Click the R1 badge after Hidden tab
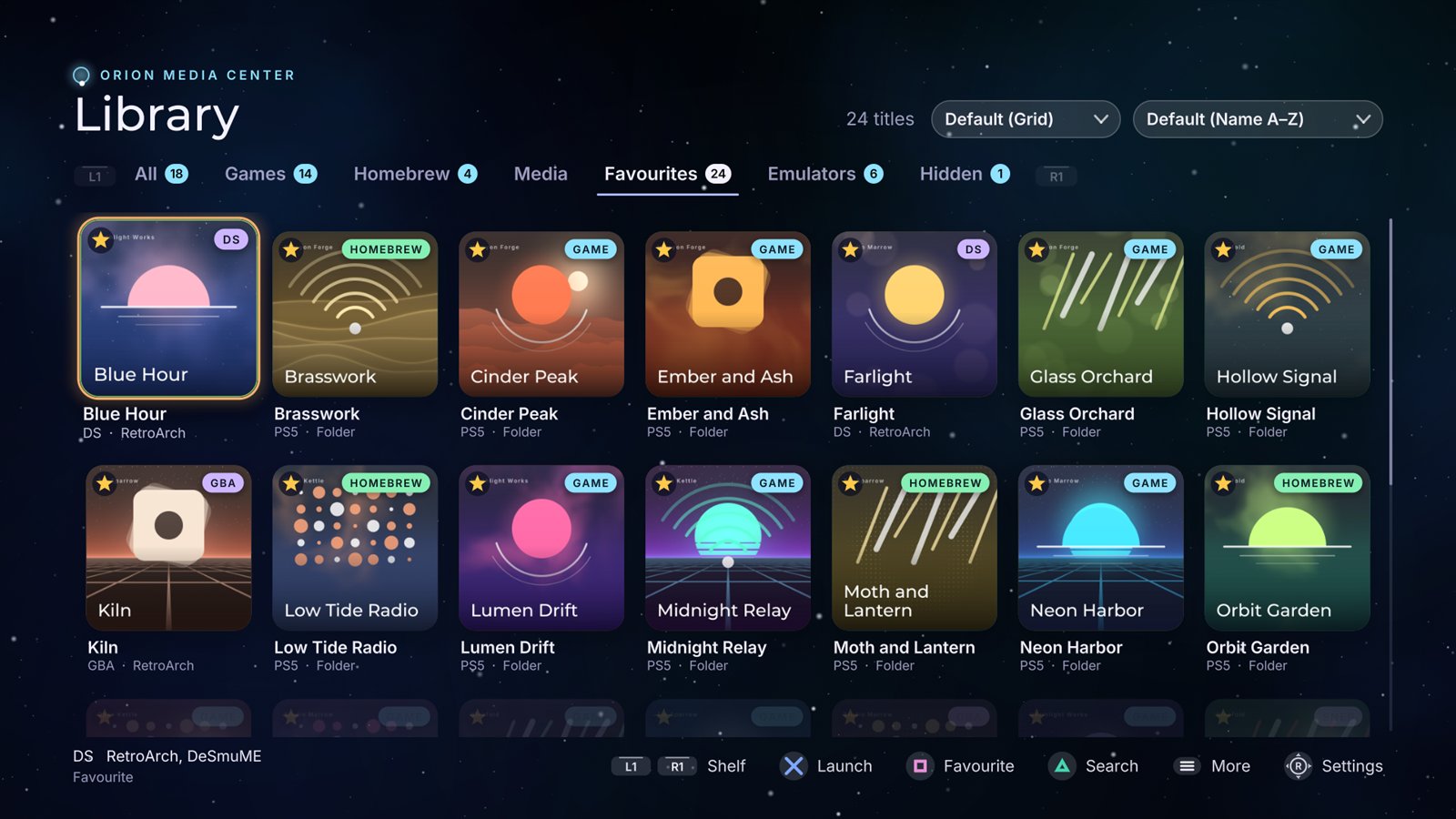 pyautogui.click(x=1057, y=177)
